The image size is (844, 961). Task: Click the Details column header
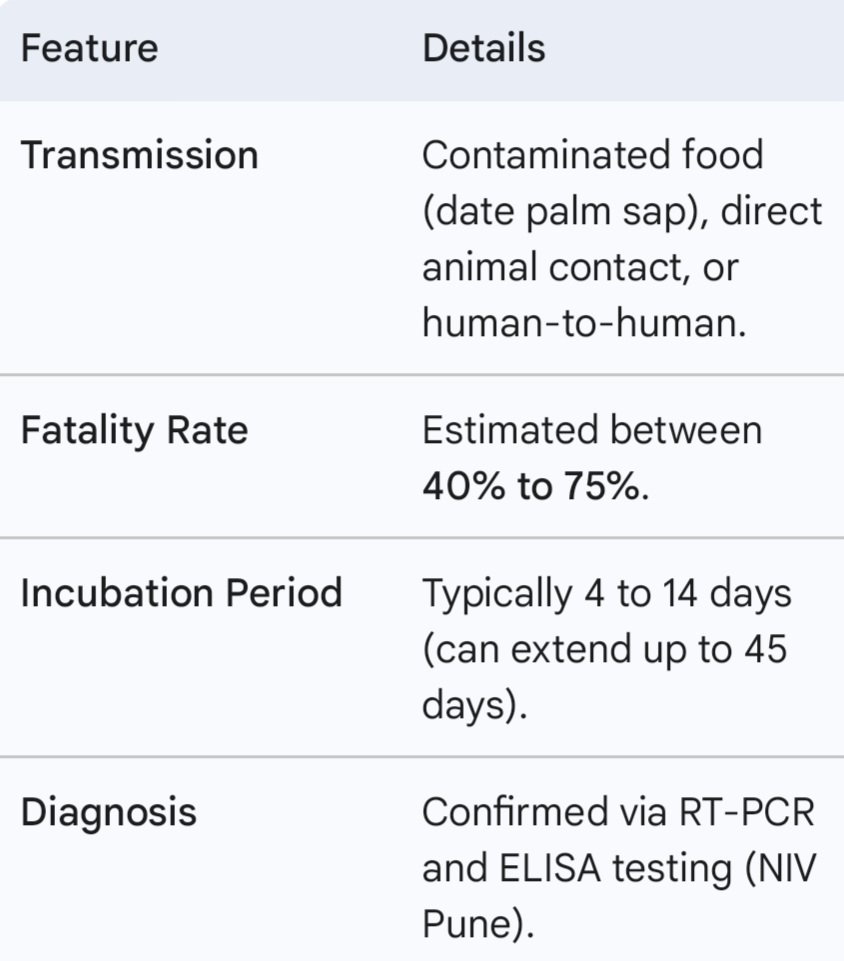pos(484,48)
